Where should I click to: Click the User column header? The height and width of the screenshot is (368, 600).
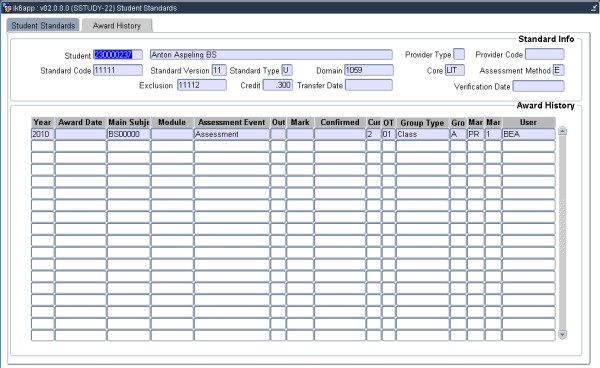pyautogui.click(x=528, y=122)
